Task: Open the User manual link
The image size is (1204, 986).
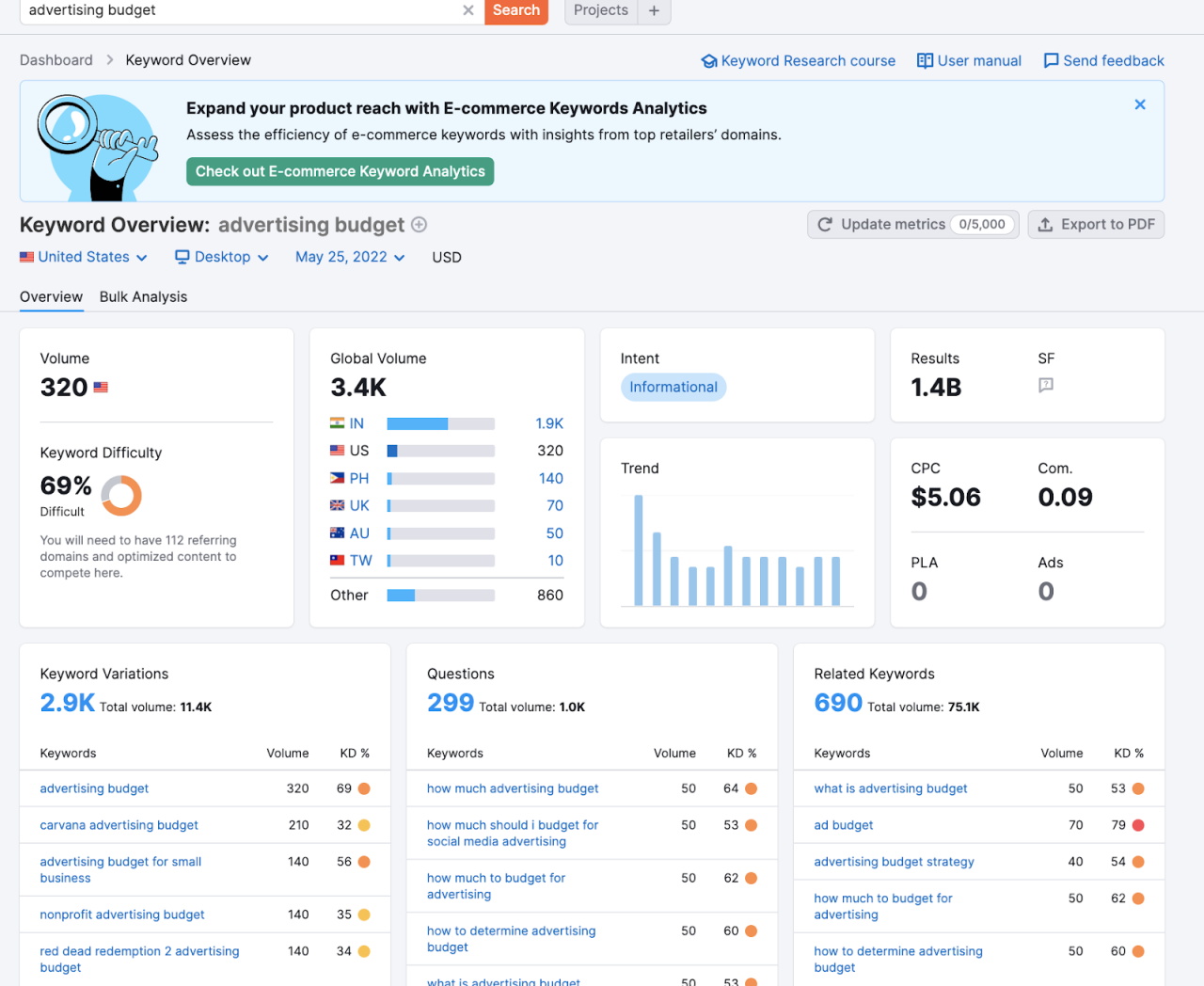Action: click(969, 60)
